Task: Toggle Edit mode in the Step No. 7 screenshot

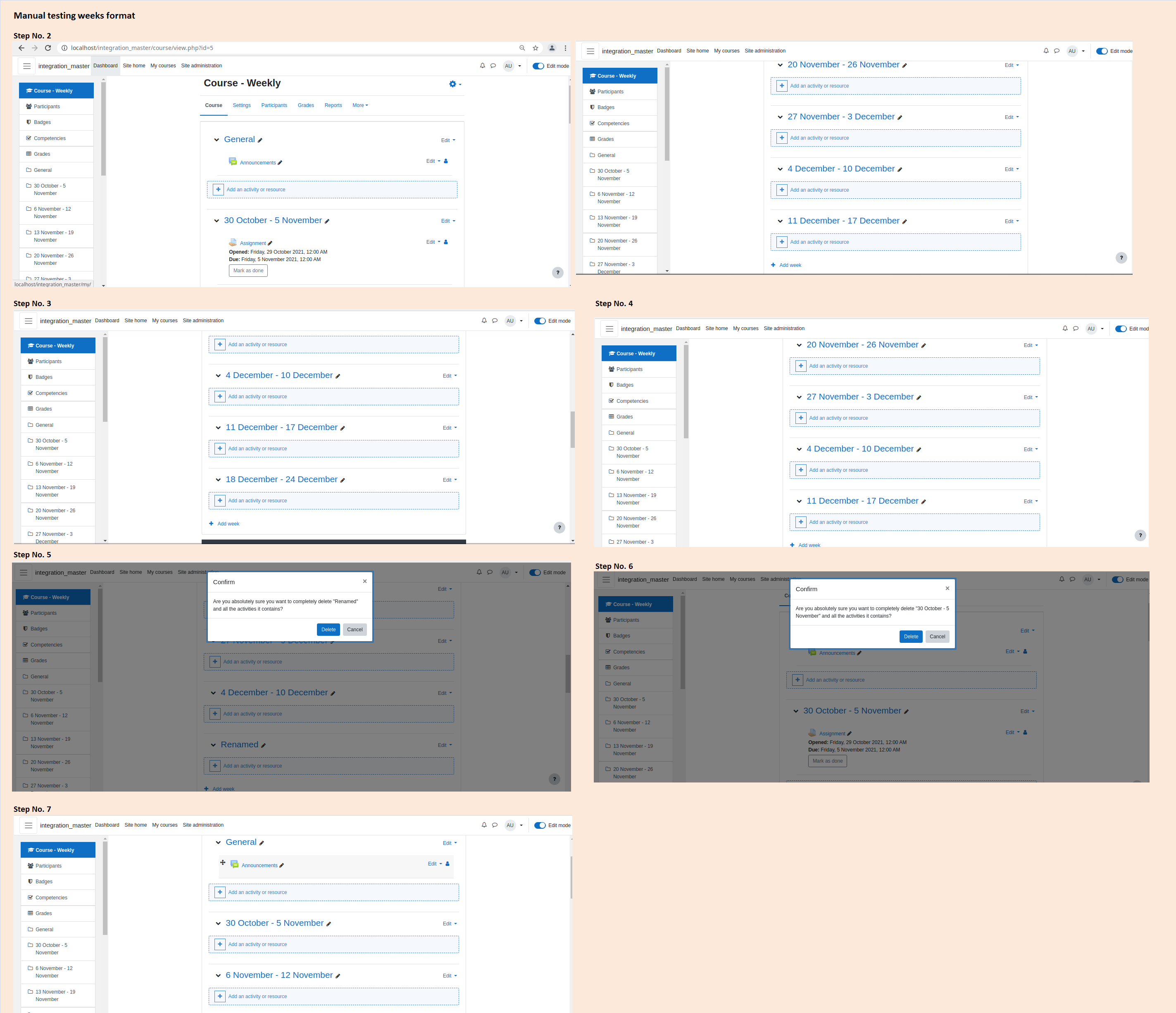Action: (x=540, y=825)
